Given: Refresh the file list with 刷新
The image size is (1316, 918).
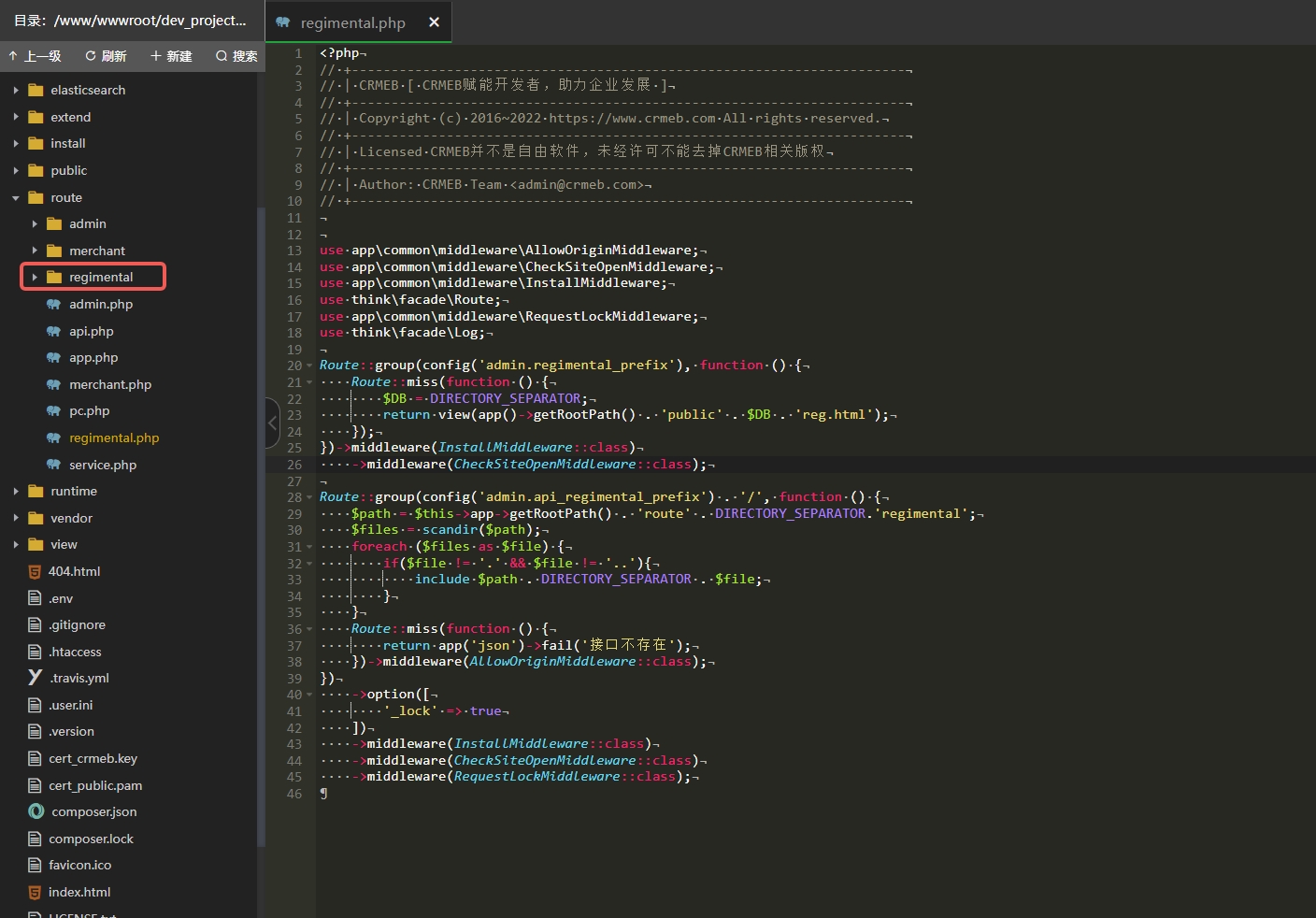Looking at the screenshot, I should tap(106, 56).
